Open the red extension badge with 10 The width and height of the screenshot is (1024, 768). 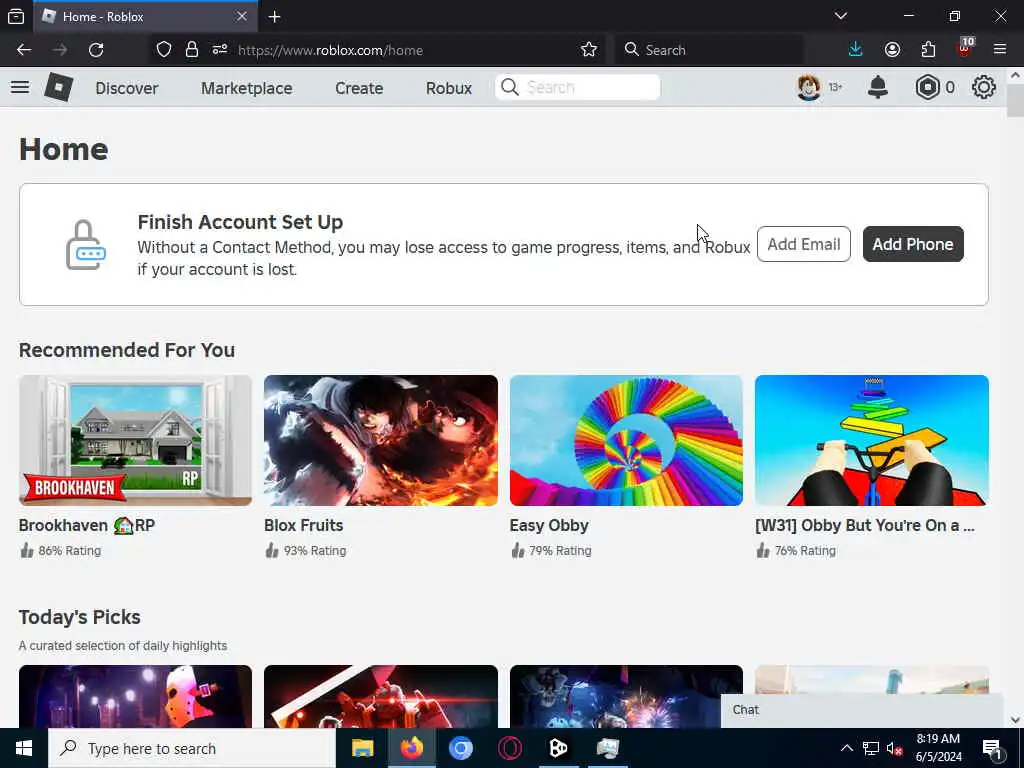965,48
